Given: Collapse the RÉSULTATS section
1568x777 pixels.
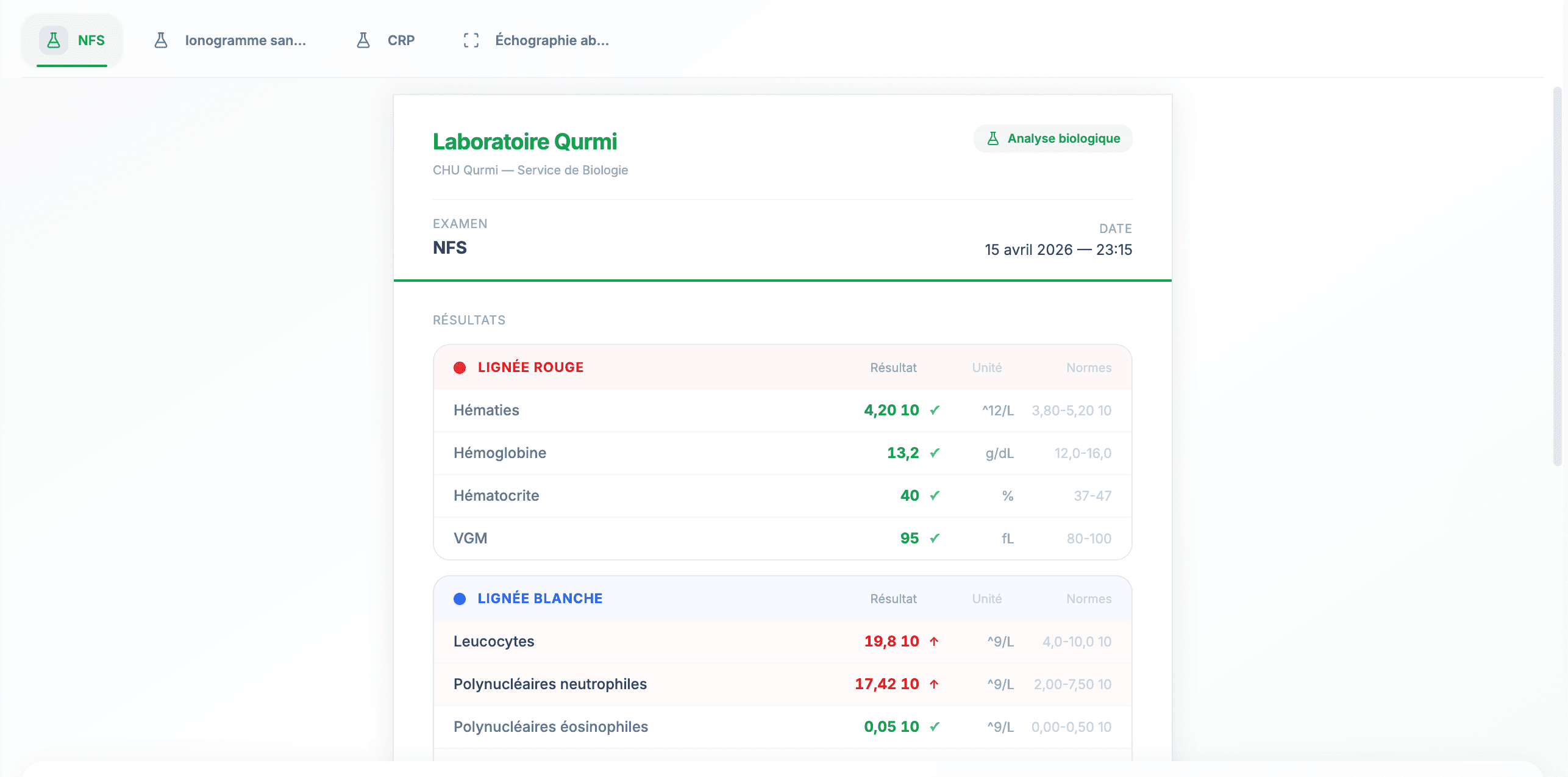Looking at the screenshot, I should tap(469, 320).
